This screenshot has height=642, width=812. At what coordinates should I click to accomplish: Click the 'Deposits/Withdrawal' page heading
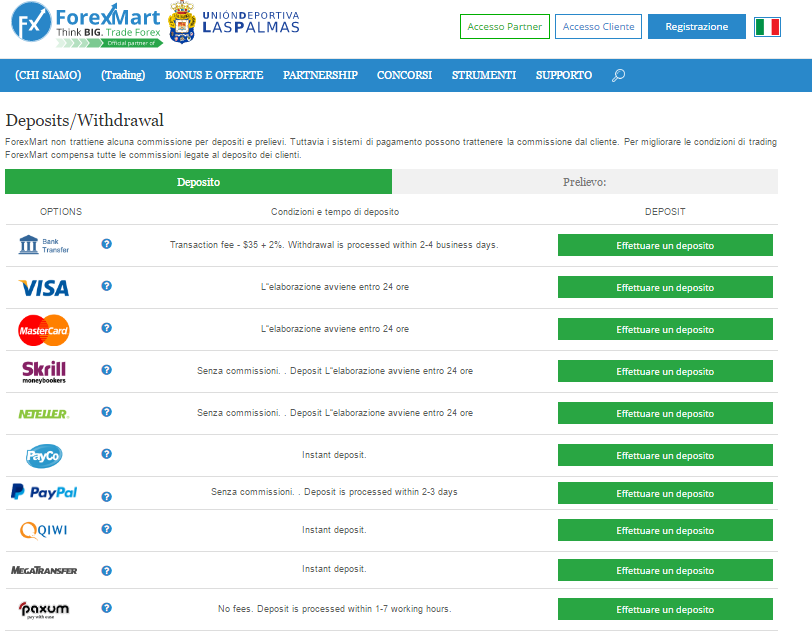click(84, 121)
